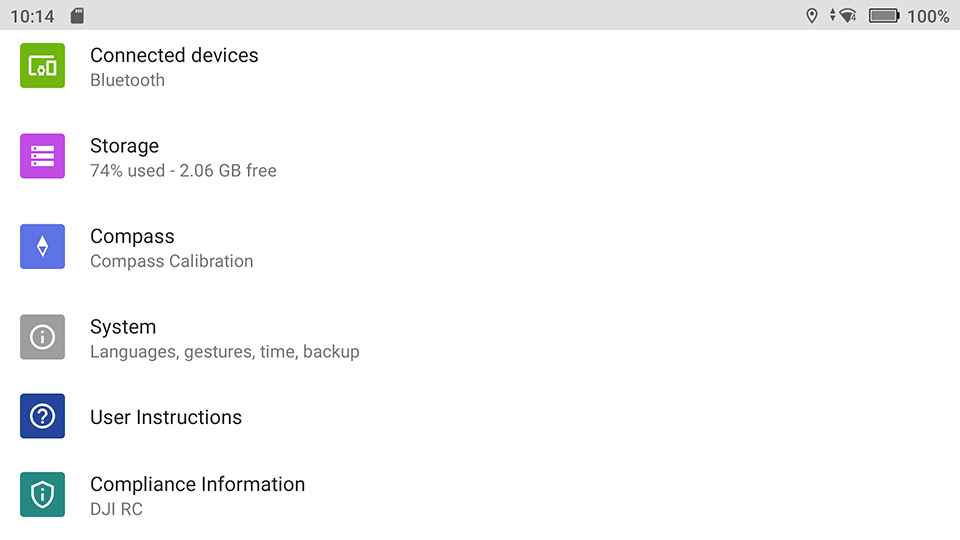Open Connected devices settings

point(480,66)
